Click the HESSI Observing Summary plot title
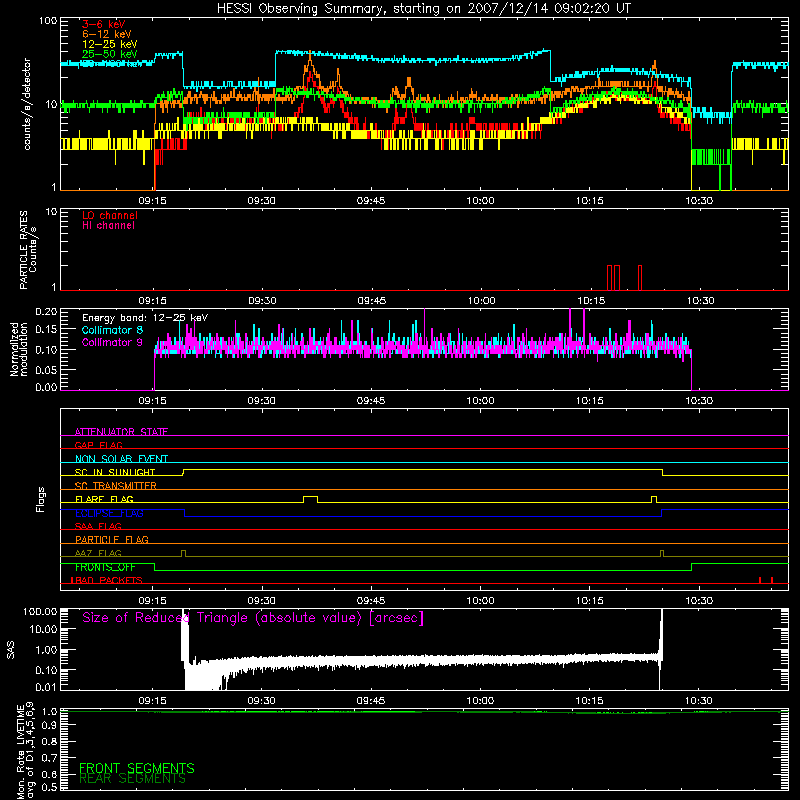800x800 pixels. click(423, 9)
